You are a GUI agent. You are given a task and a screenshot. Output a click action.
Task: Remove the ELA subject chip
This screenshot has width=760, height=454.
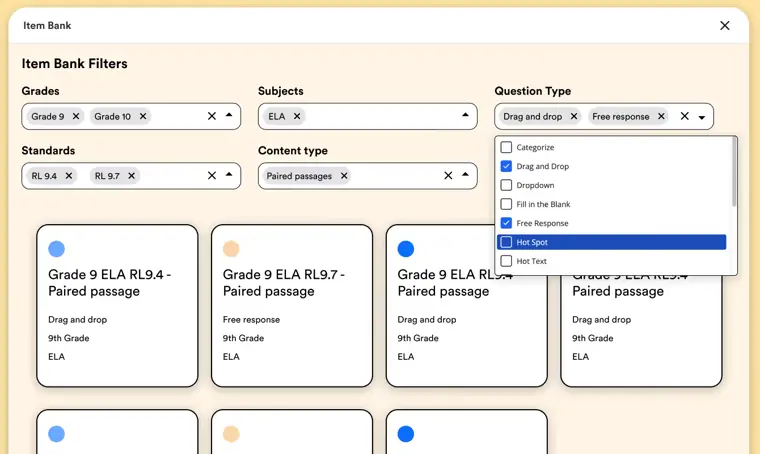(x=297, y=116)
